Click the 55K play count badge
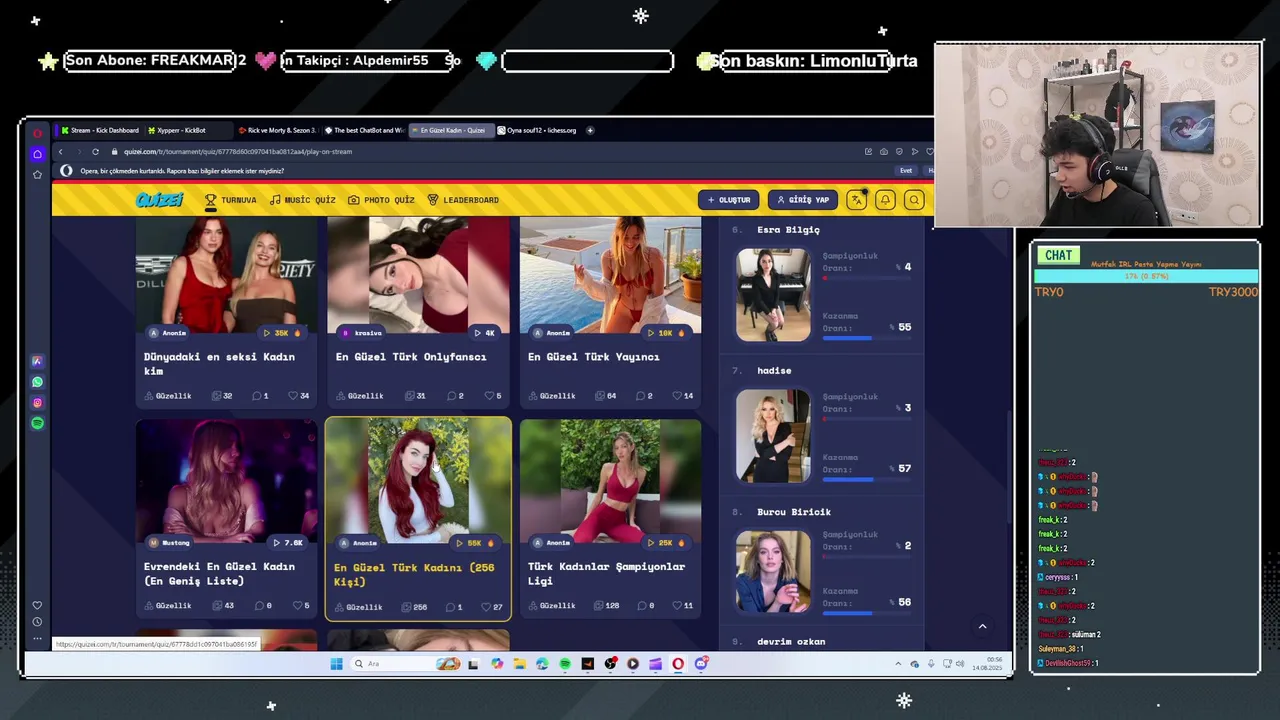This screenshot has height=720, width=1280. (475, 543)
